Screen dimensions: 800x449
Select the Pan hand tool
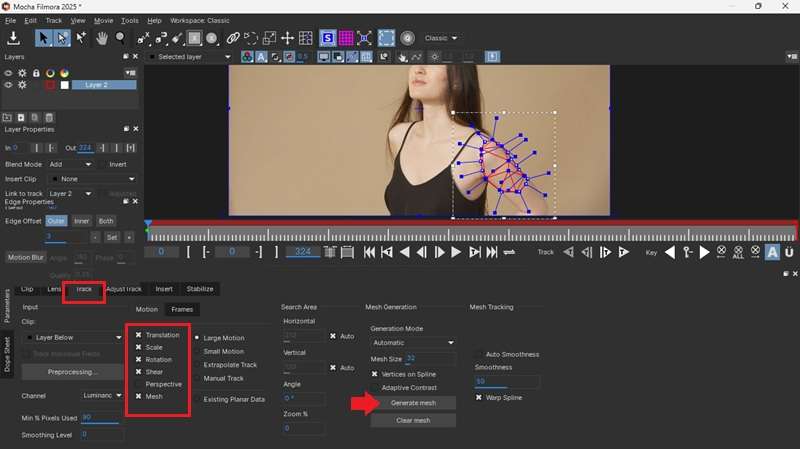pos(102,38)
